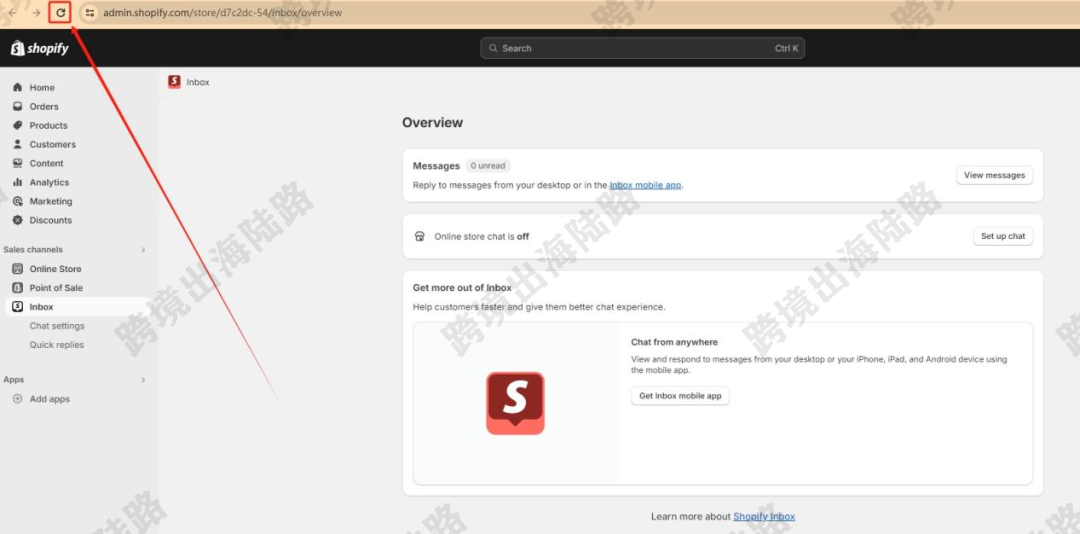1080x534 pixels.
Task: Click Inbox breadcrumb text in header
Action: click(198, 82)
